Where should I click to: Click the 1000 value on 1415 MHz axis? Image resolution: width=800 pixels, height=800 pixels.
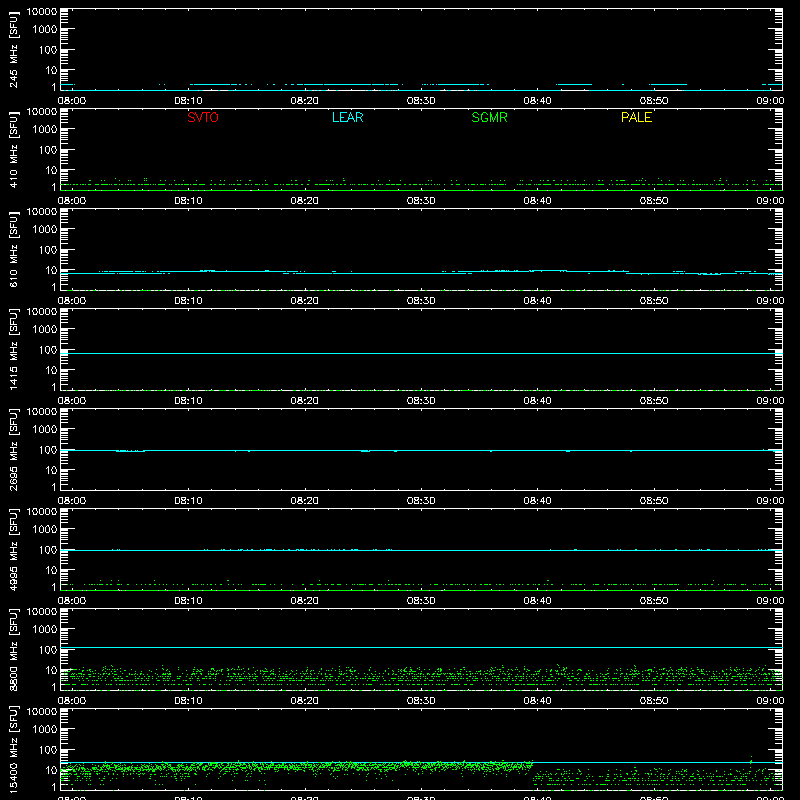tap(45, 330)
